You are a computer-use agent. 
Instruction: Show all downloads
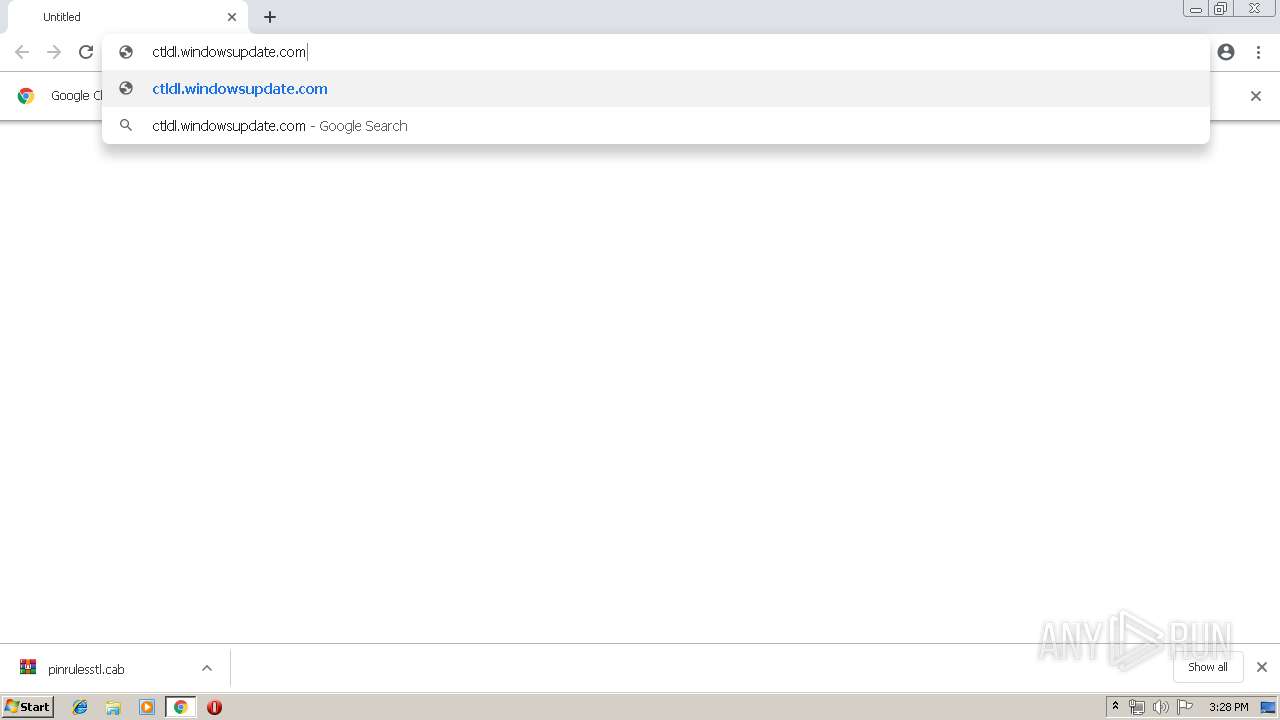tap(1208, 667)
